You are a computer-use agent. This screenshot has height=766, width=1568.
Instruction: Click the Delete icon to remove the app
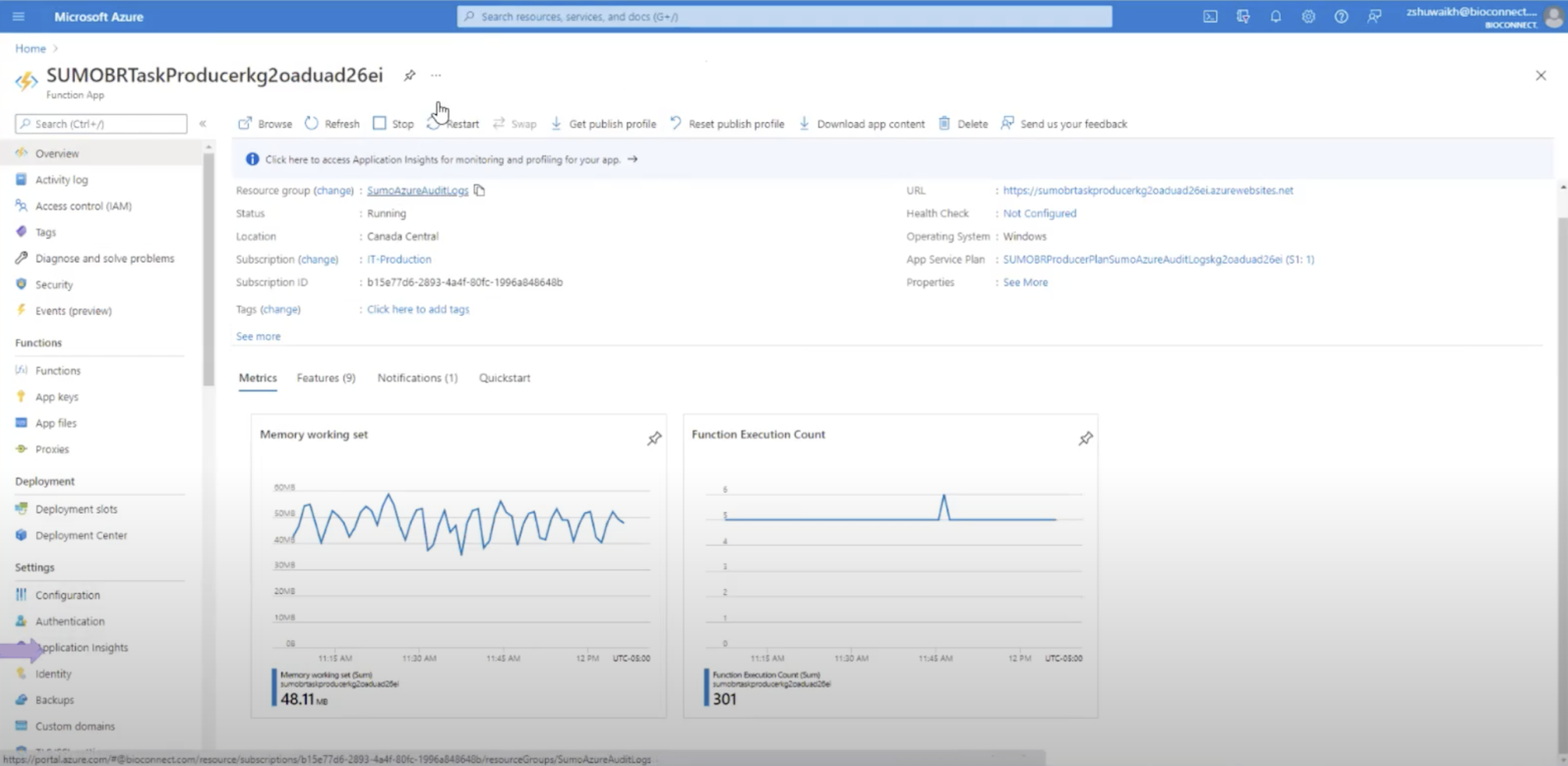pos(943,122)
